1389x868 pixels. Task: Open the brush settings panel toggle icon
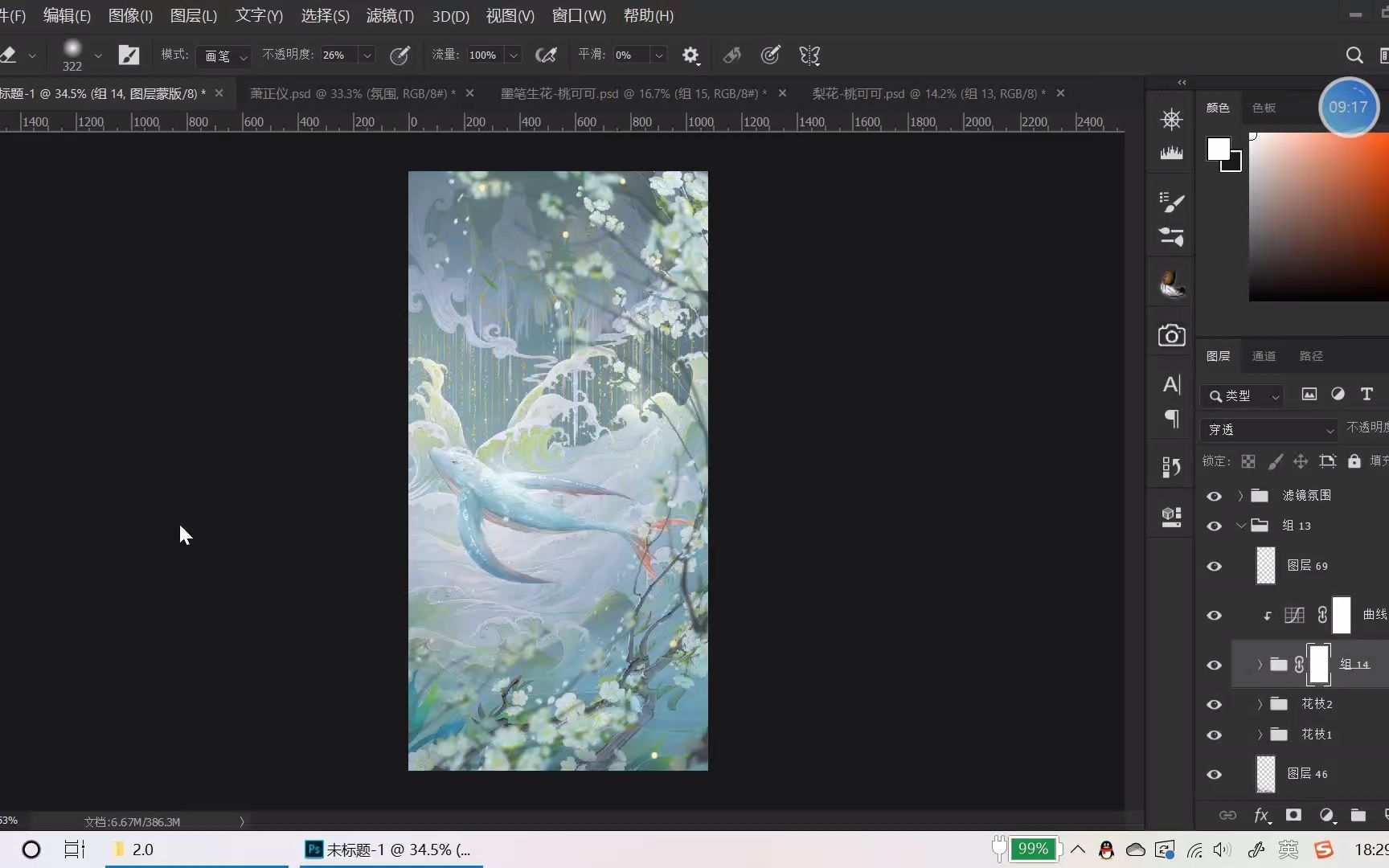pyautogui.click(x=129, y=55)
